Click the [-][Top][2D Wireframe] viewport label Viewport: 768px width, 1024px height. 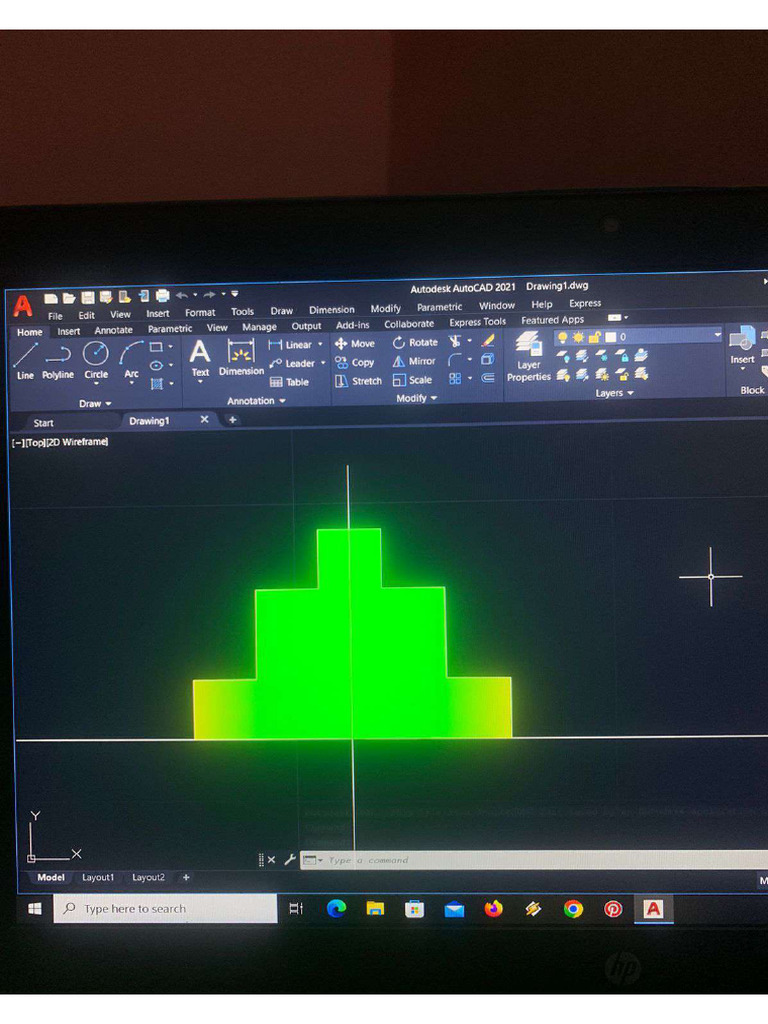tap(60, 442)
